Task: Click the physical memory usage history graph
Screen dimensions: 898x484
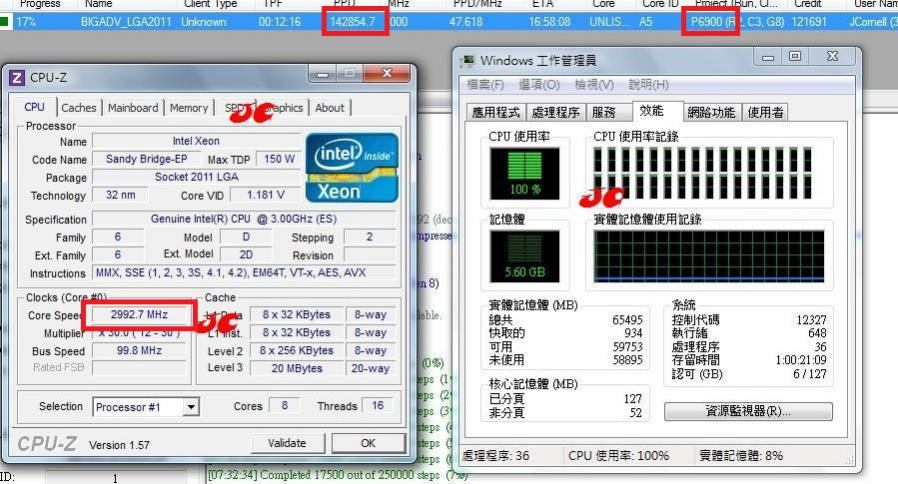Action: point(709,257)
